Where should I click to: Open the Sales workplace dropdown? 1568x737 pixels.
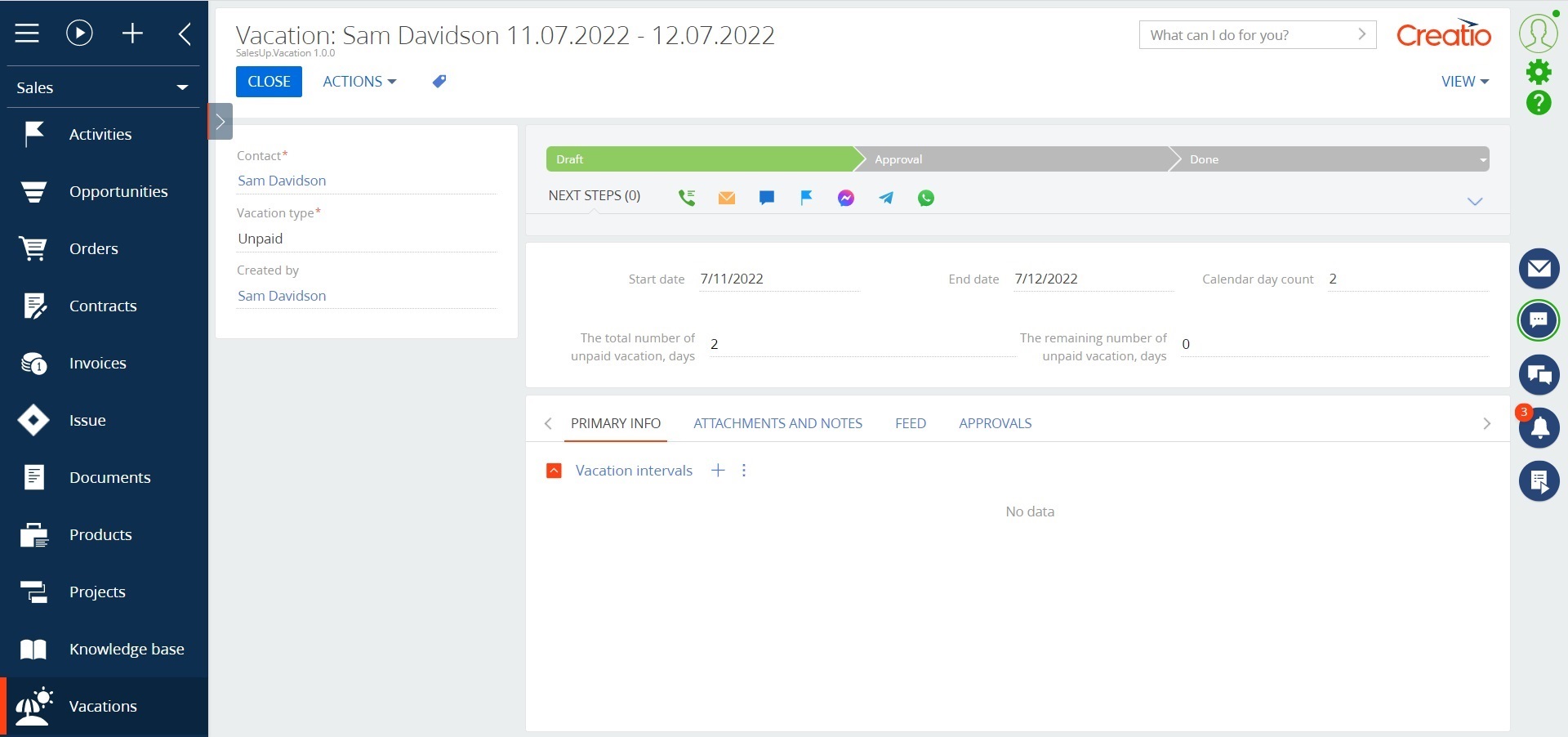click(103, 87)
